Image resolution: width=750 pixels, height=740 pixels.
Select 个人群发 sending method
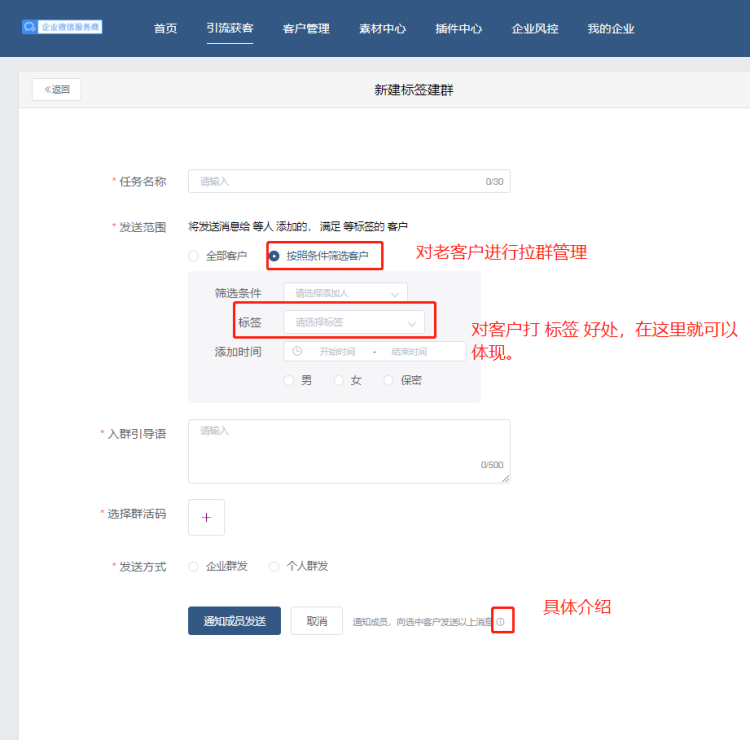point(274,566)
